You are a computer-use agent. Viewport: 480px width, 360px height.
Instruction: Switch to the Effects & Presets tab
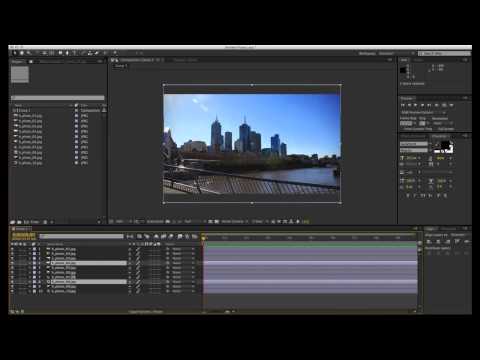point(413,136)
